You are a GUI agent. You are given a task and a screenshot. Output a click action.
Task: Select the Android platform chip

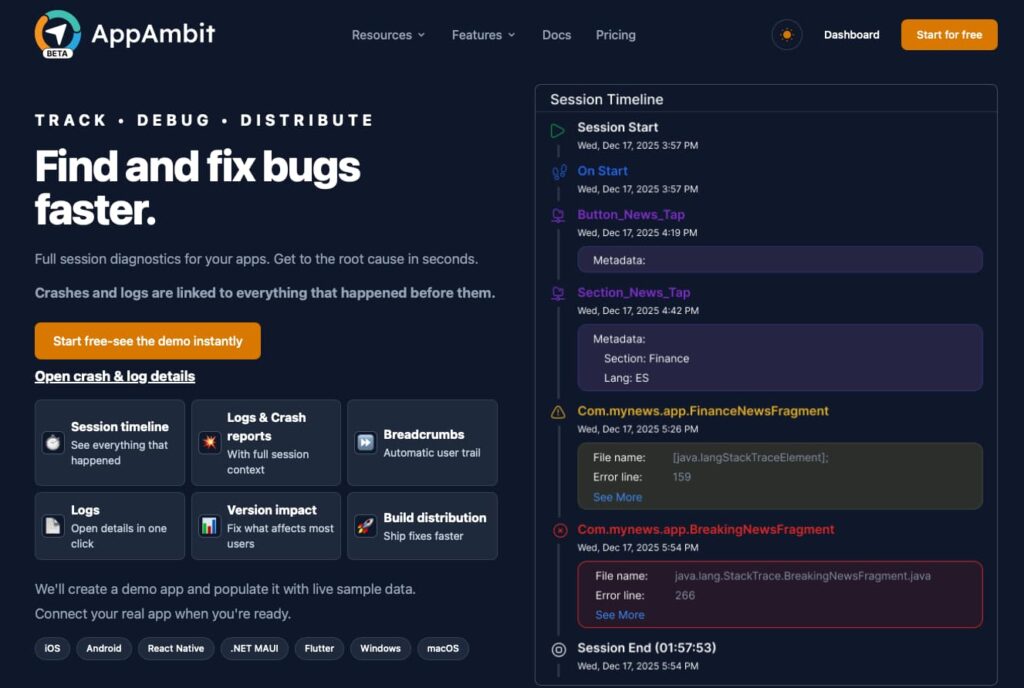click(103, 648)
